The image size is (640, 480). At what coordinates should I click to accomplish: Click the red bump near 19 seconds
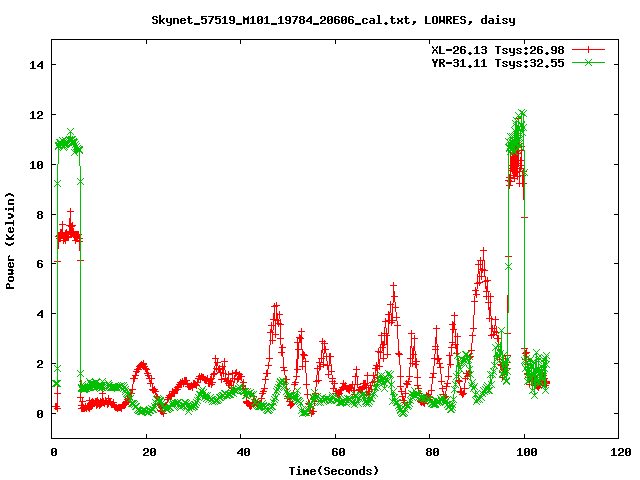coord(142,364)
